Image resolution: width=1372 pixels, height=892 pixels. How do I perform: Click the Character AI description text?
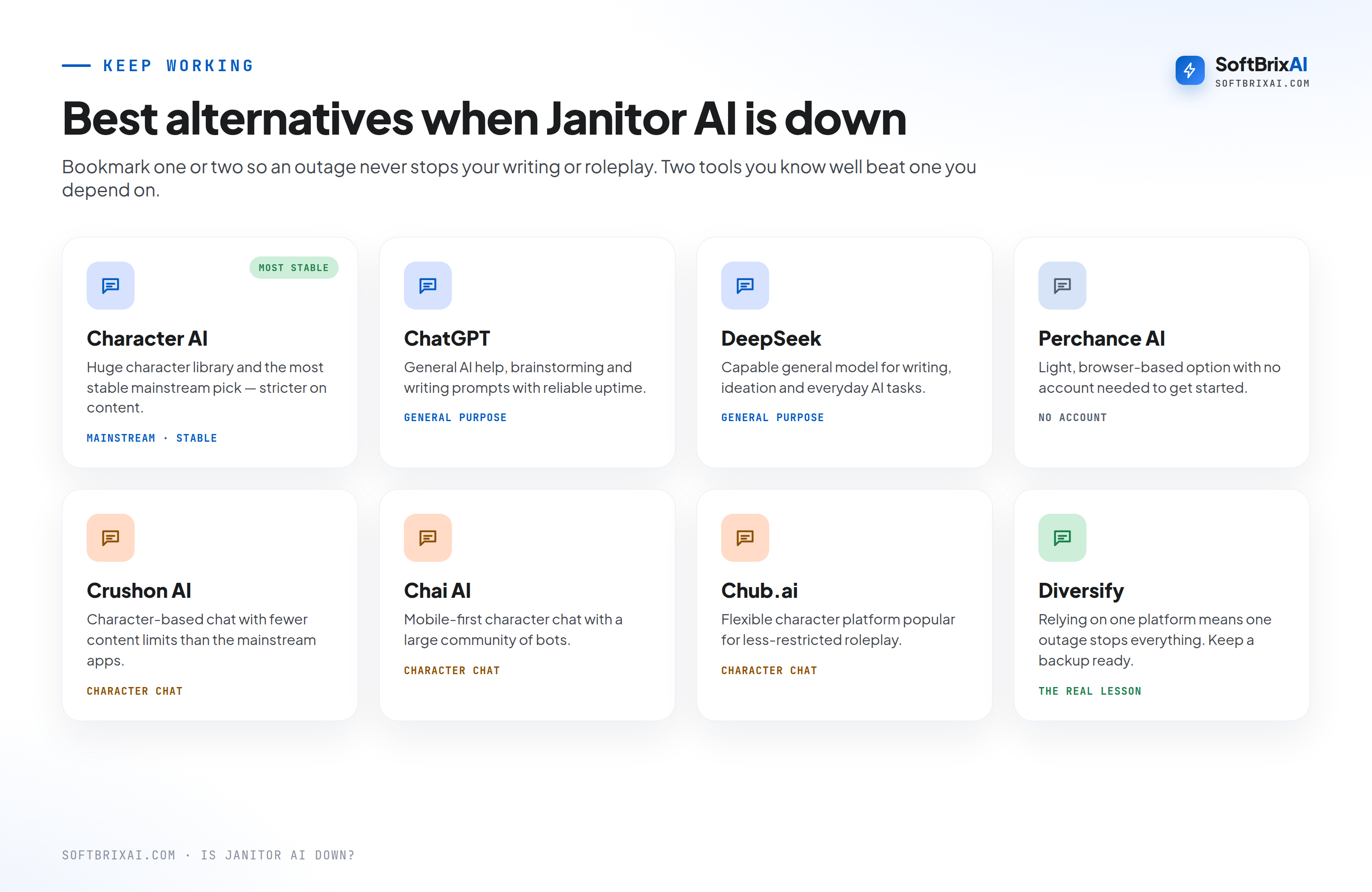[207, 388]
